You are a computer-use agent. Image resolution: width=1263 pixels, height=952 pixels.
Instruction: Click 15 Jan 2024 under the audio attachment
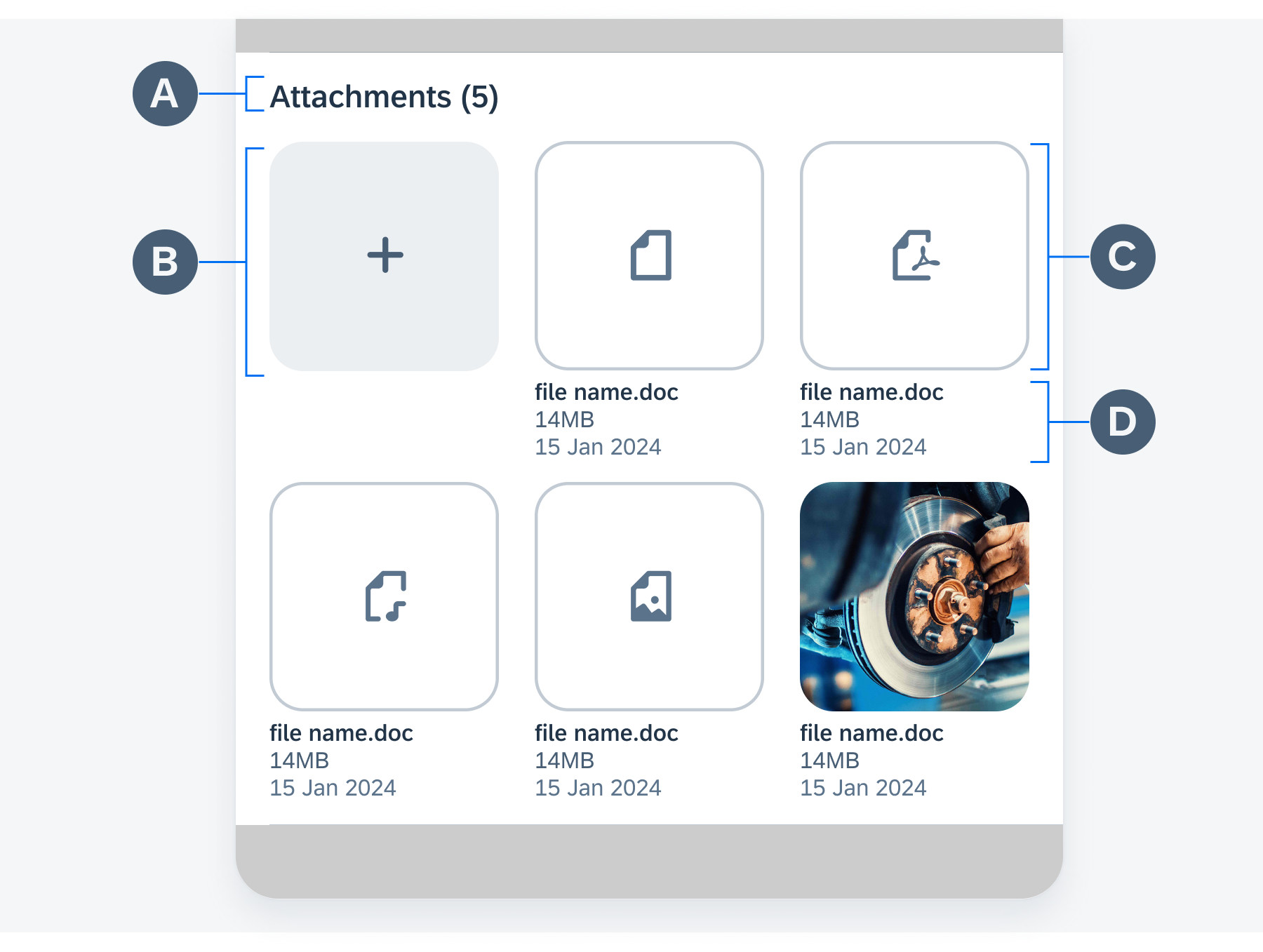click(x=333, y=788)
